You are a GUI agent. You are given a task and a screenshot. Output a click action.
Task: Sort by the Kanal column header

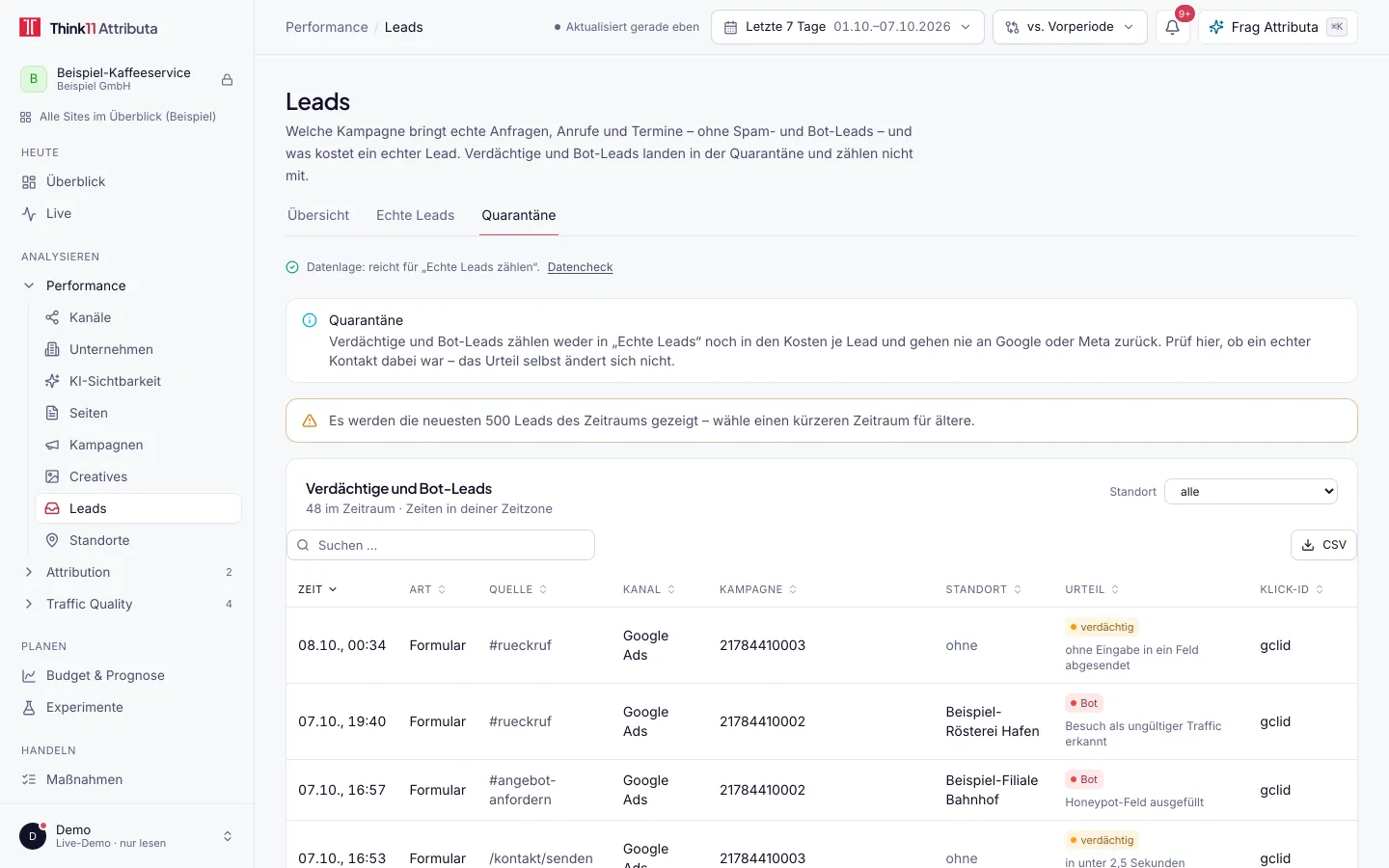(x=649, y=589)
